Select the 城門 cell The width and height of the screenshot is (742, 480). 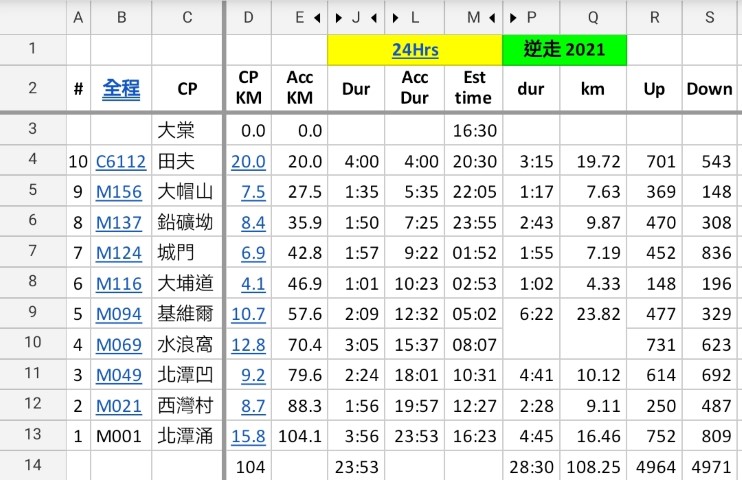[187, 253]
